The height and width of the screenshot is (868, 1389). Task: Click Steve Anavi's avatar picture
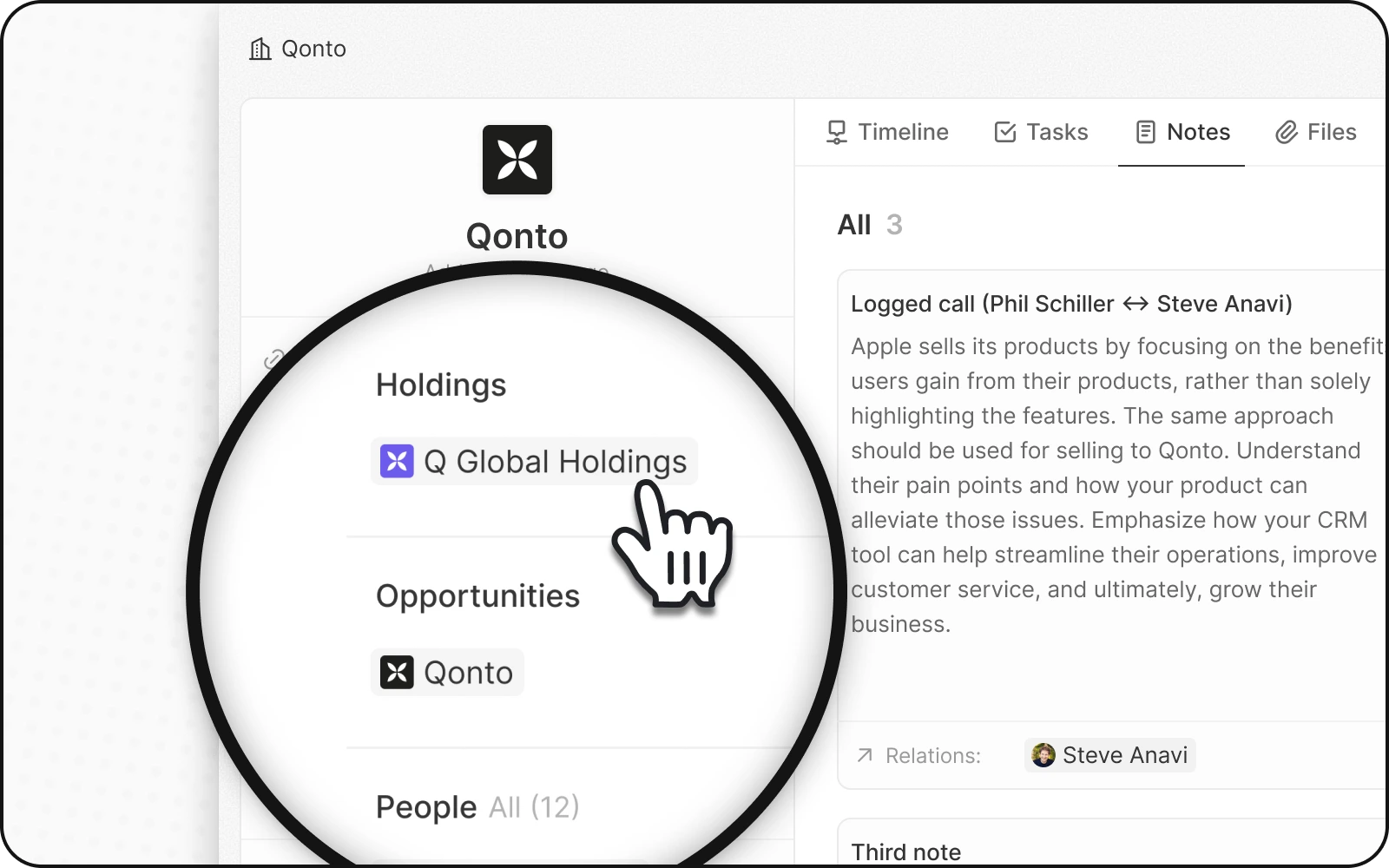click(x=1043, y=755)
